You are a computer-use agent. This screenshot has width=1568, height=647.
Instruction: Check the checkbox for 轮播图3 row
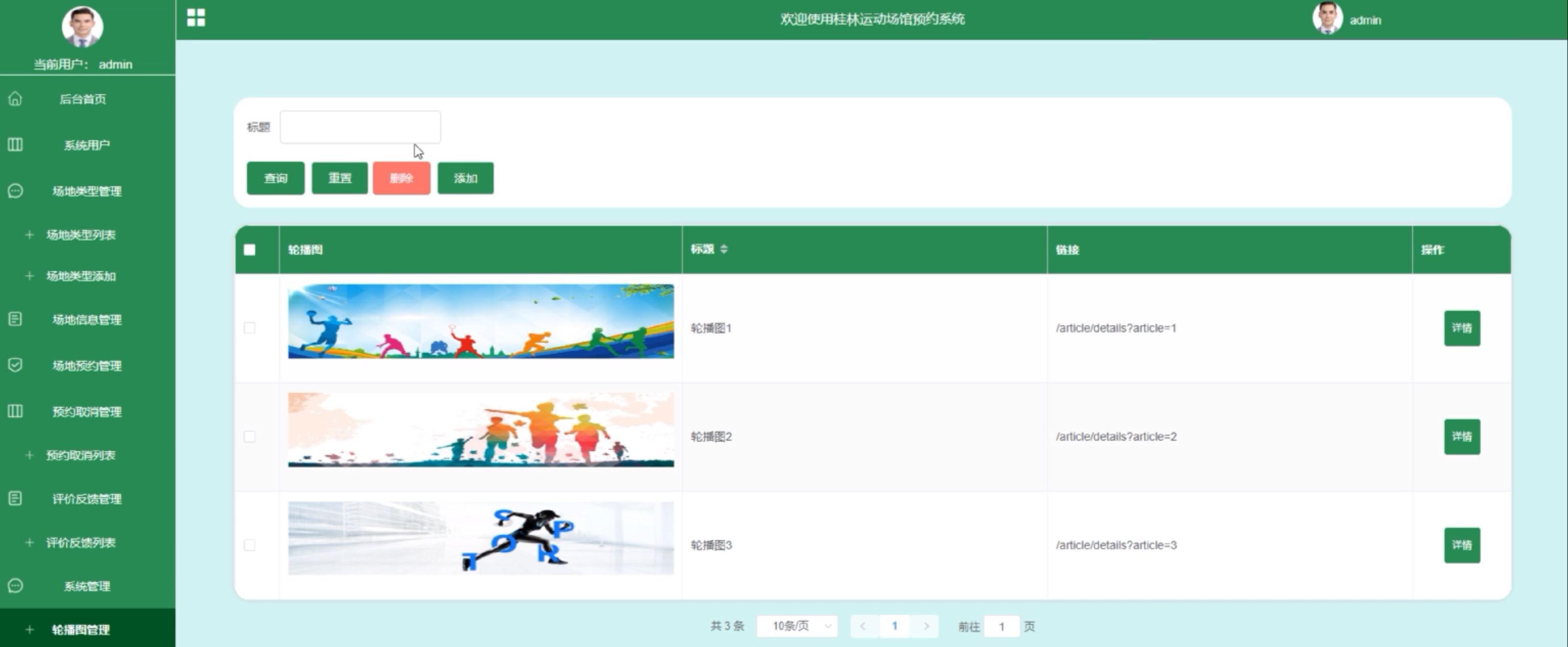coord(250,545)
